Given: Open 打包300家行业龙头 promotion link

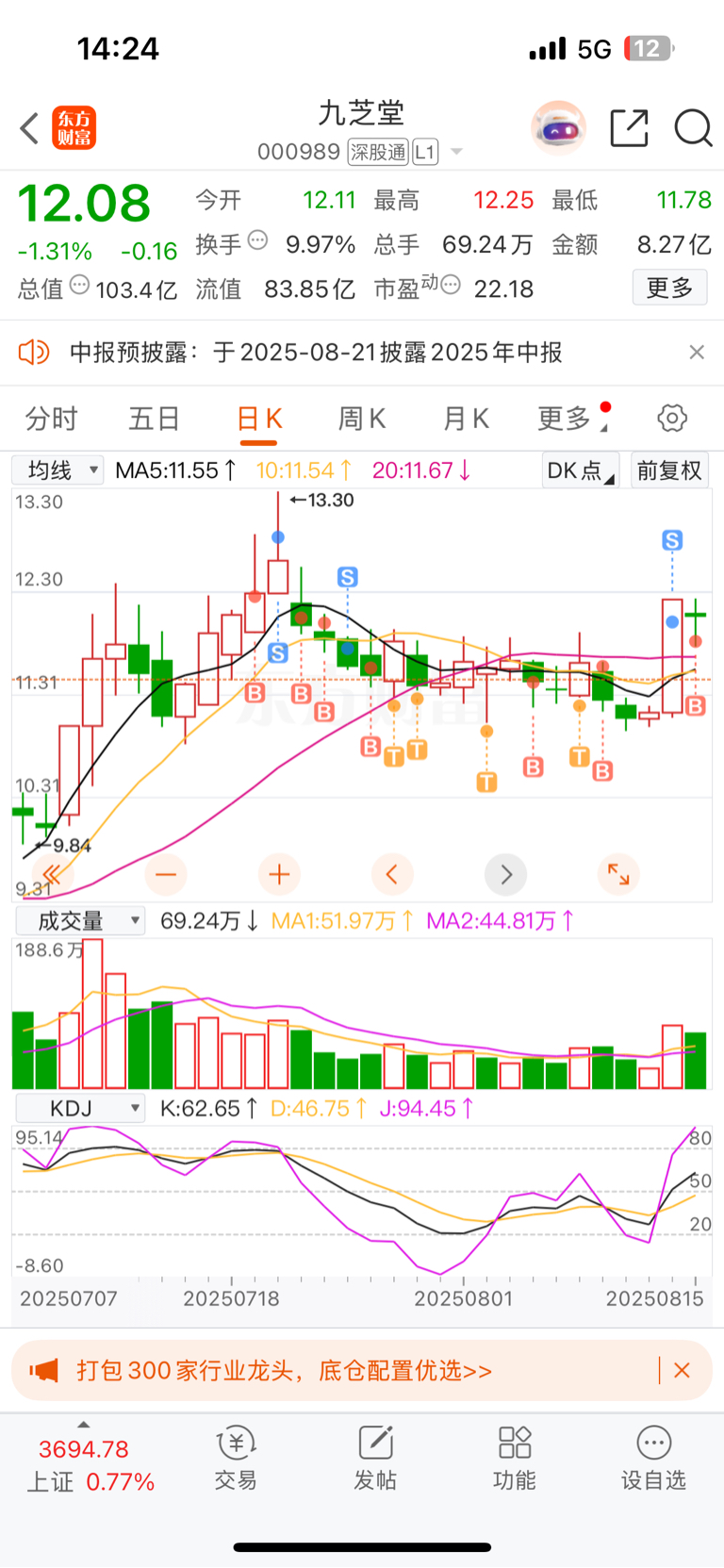Looking at the screenshot, I should [285, 1370].
